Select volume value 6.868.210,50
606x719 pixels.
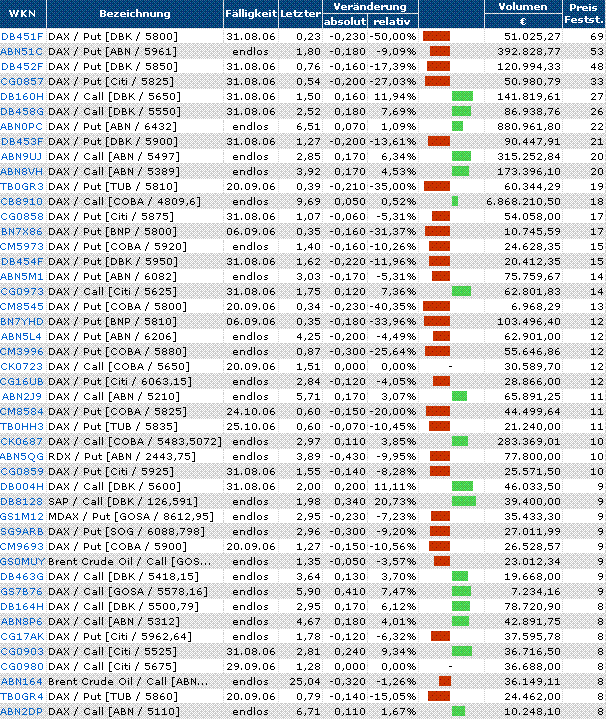(x=523, y=201)
